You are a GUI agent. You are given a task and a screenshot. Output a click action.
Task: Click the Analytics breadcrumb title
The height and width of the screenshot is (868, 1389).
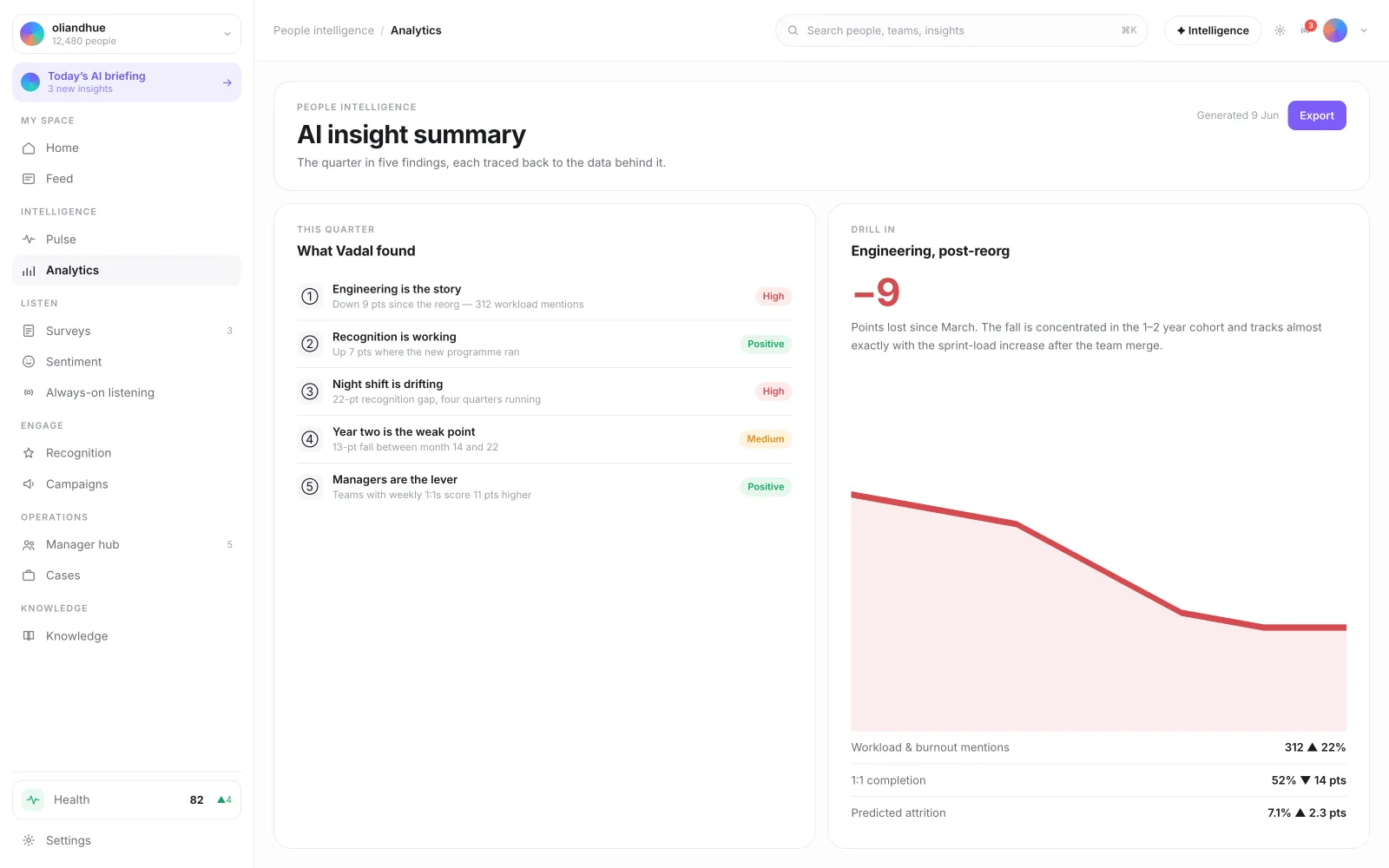tap(416, 30)
